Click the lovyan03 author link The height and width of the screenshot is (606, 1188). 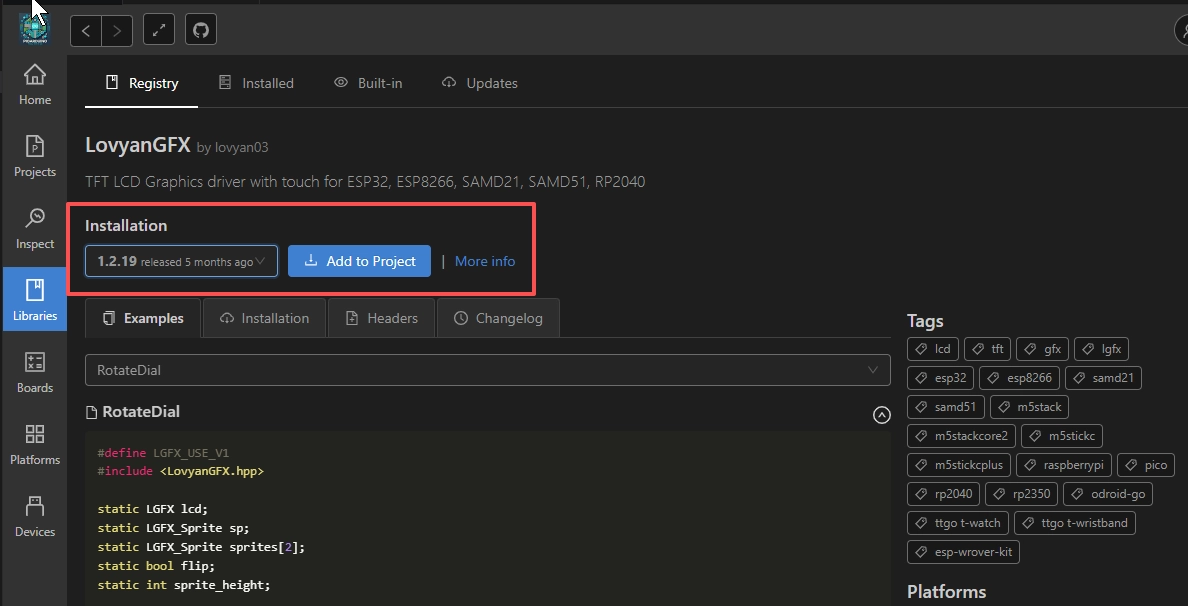pos(242,148)
